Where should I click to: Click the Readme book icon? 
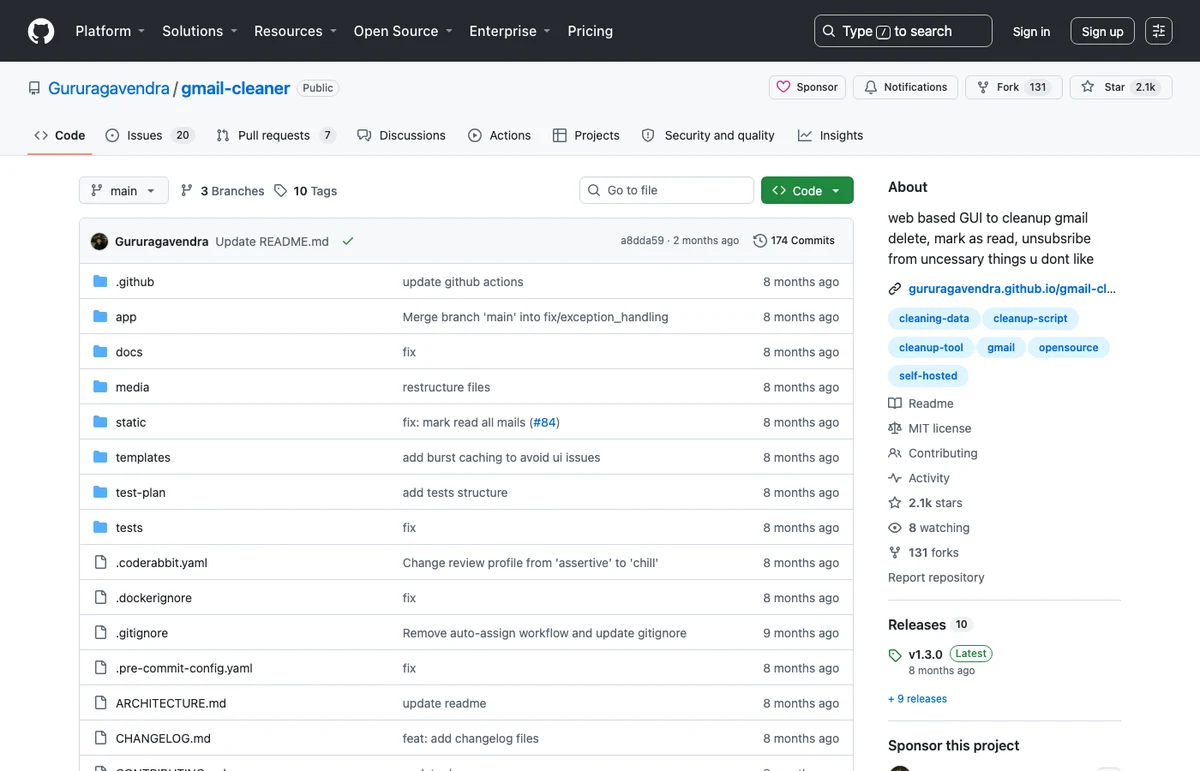tap(895, 403)
